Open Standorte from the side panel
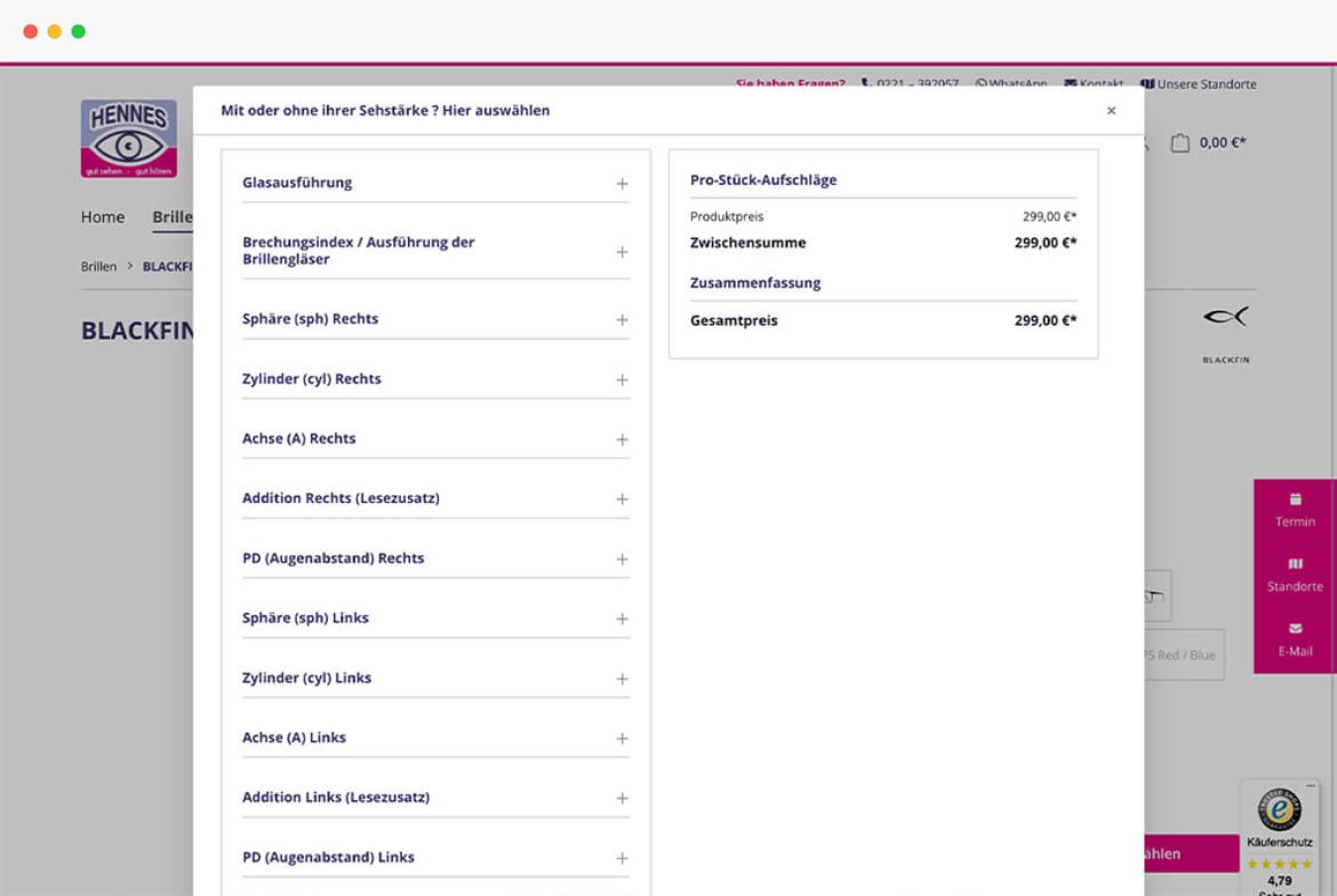Screen dimensions: 1337x896 point(1294,575)
